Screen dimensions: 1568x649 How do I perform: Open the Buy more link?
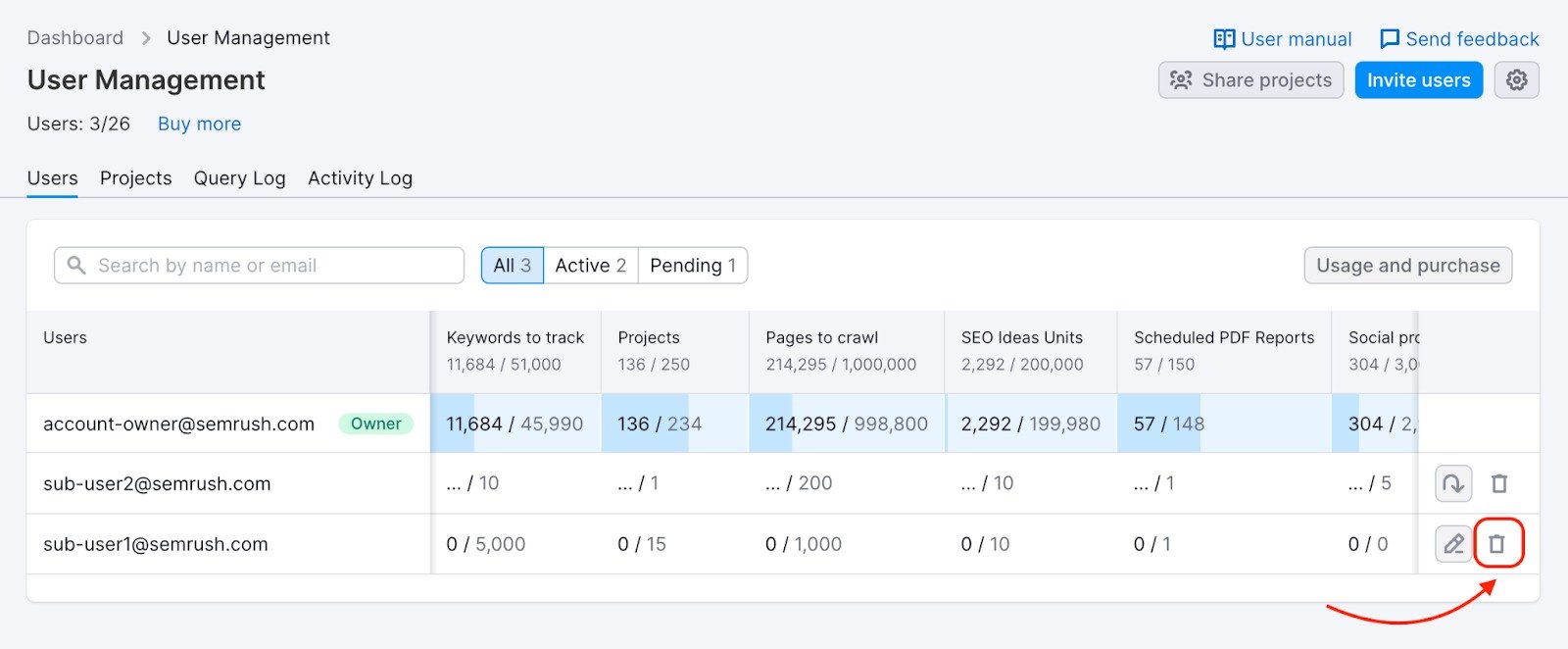pyautogui.click(x=199, y=124)
